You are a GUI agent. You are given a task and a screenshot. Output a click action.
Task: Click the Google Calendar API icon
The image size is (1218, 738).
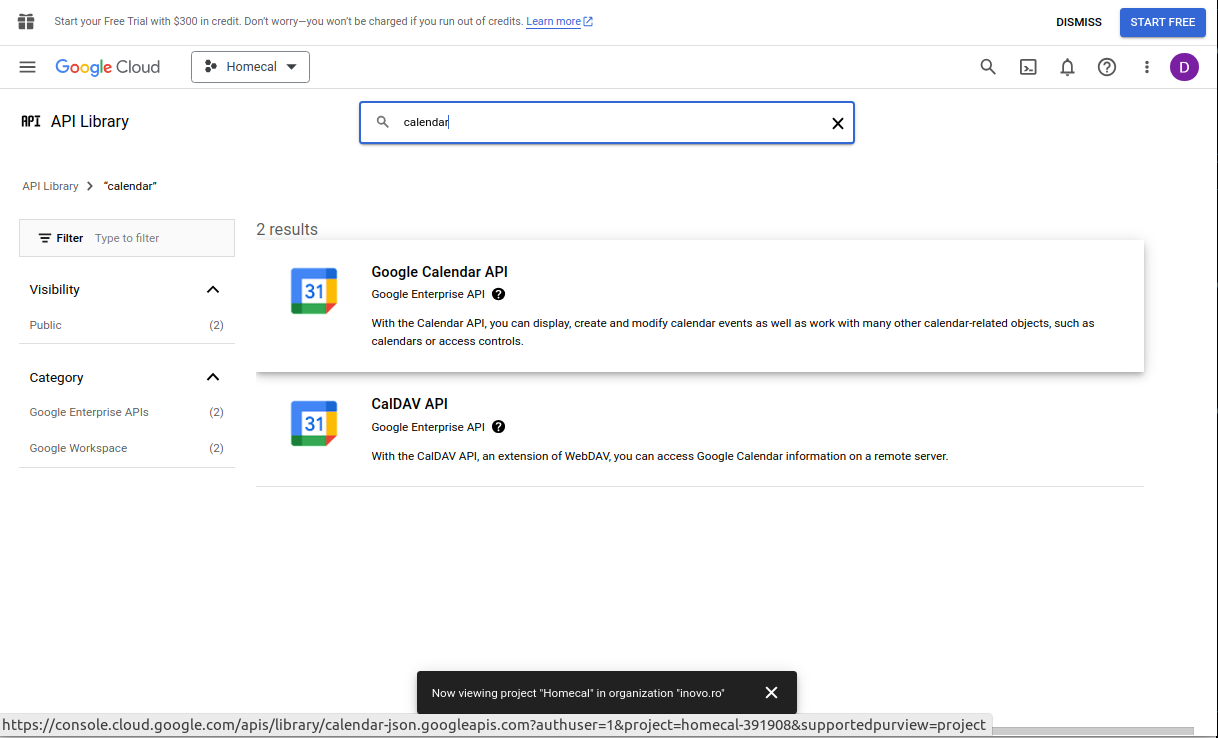tap(313, 290)
